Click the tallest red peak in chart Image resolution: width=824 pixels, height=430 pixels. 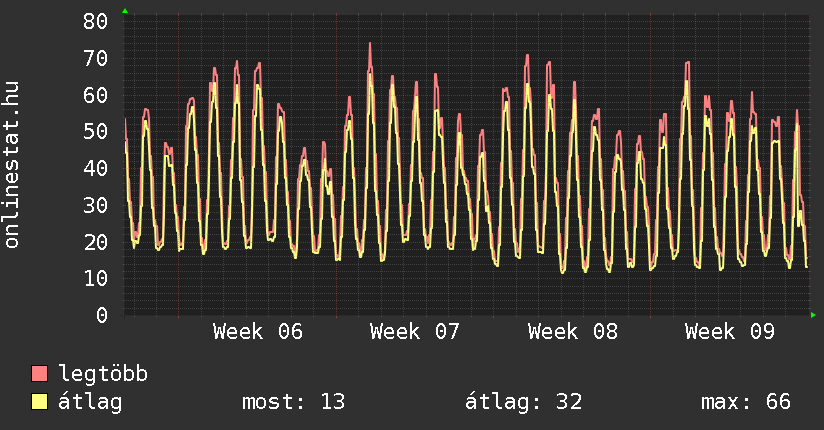click(x=370, y=44)
